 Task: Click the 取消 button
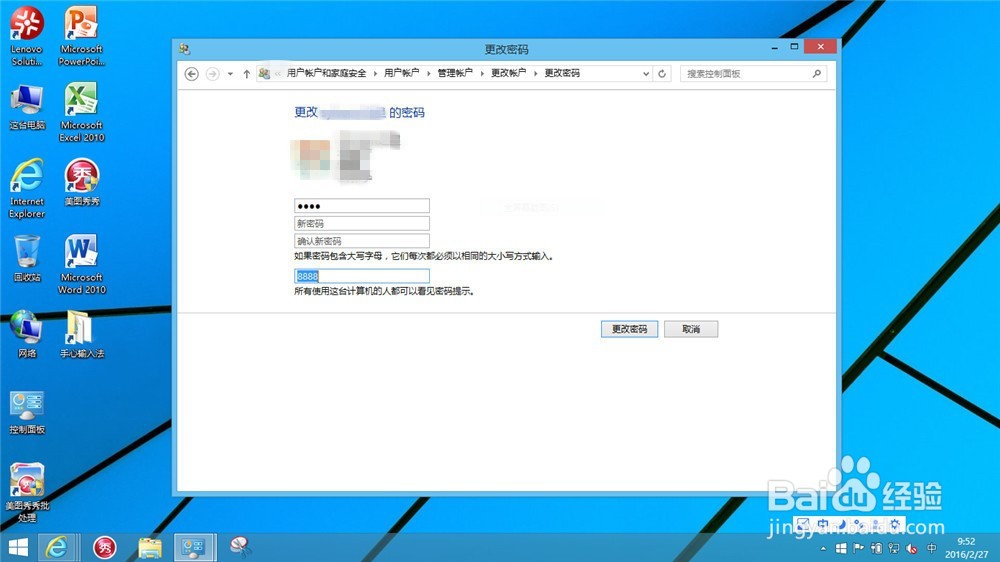691,329
